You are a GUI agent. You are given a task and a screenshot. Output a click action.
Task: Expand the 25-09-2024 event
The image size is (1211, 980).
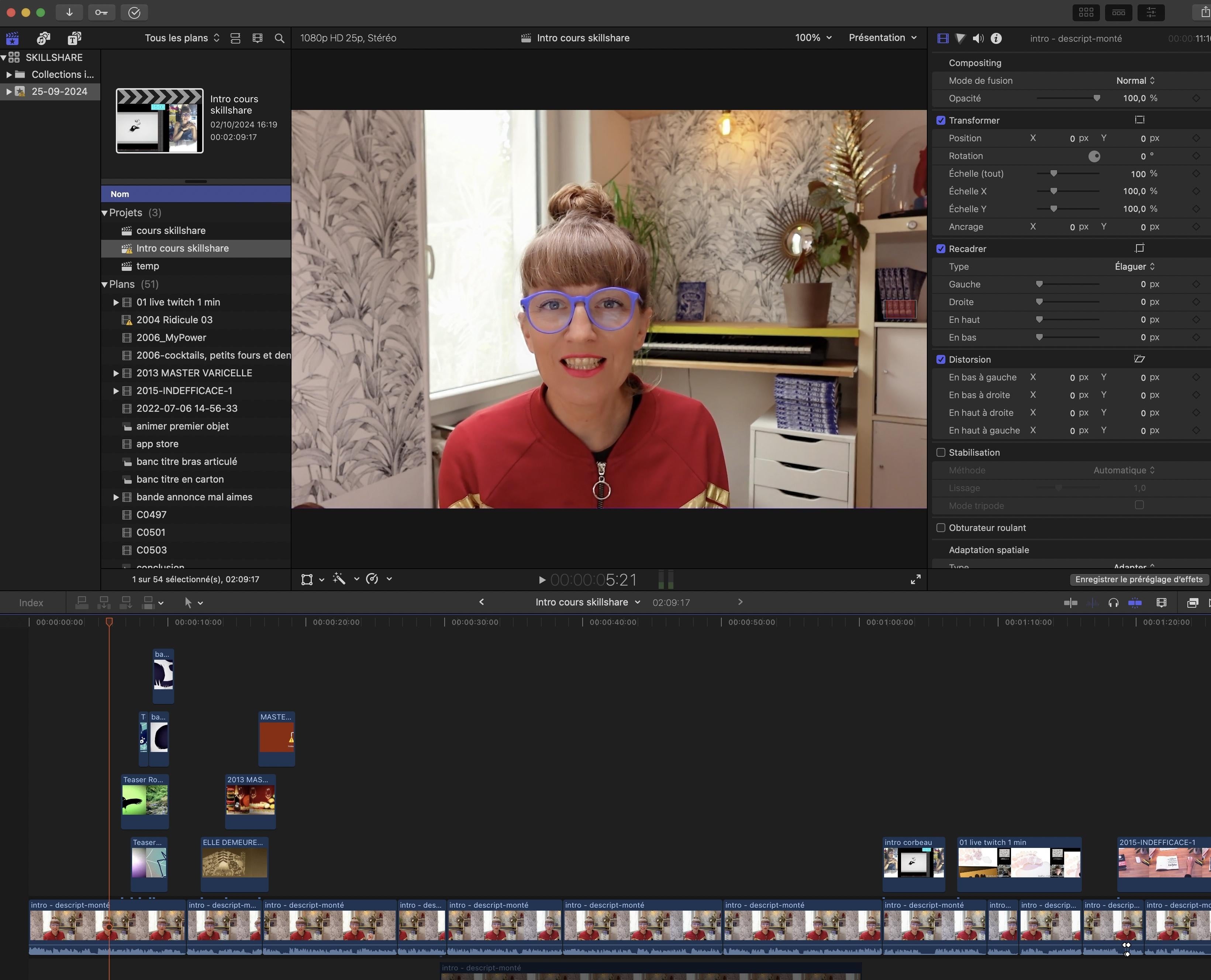click(9, 92)
